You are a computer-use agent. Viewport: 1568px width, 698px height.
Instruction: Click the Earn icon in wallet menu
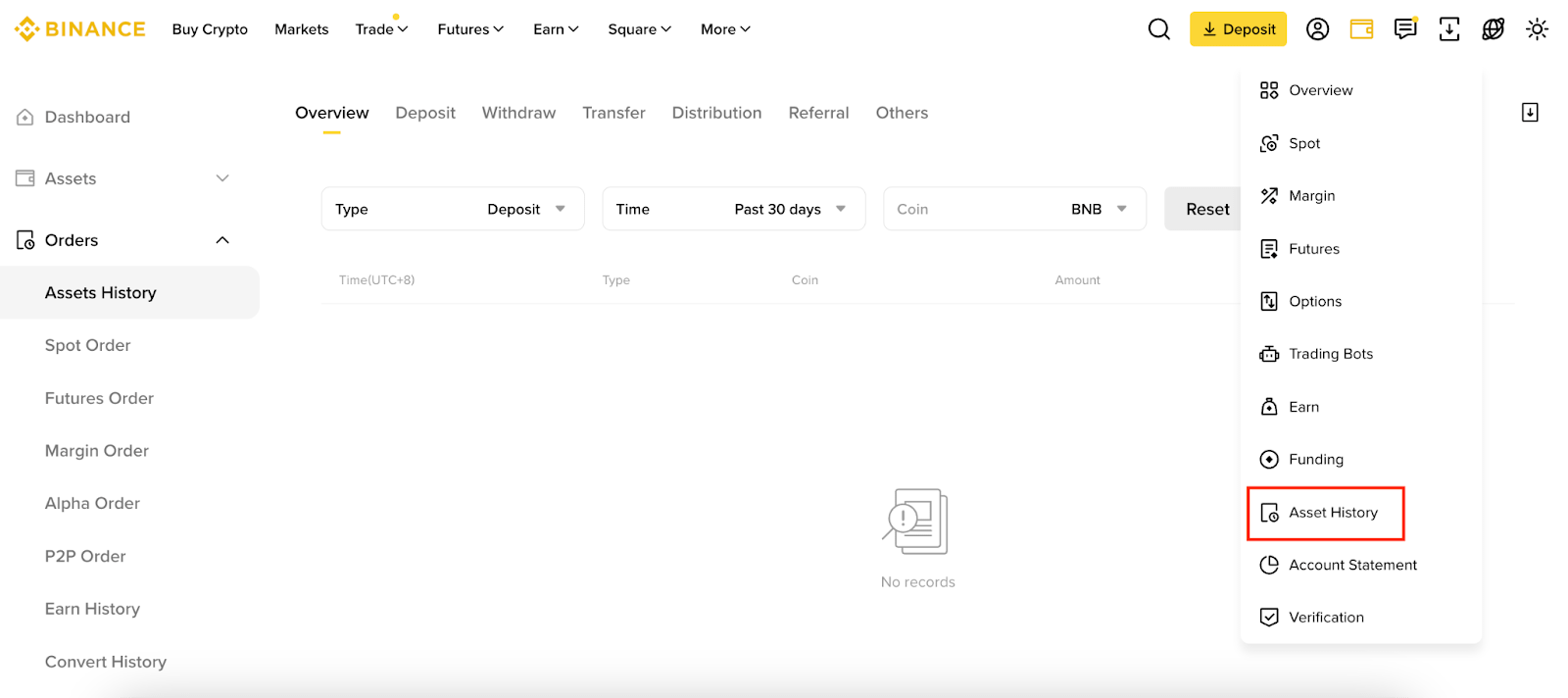click(1269, 407)
